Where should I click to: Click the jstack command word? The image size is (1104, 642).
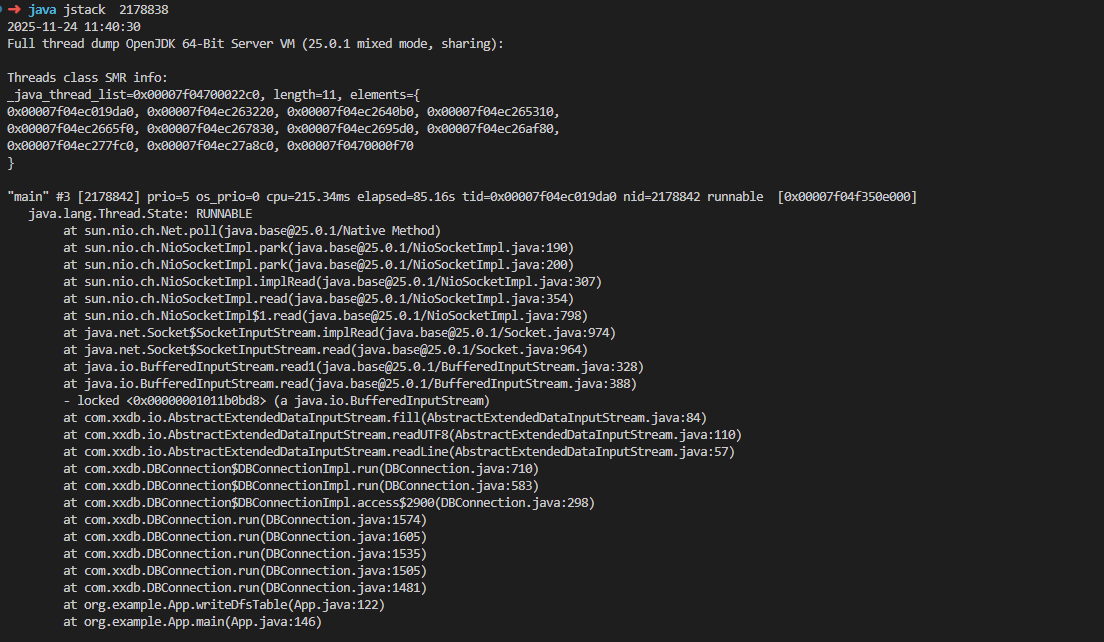[x=84, y=9]
